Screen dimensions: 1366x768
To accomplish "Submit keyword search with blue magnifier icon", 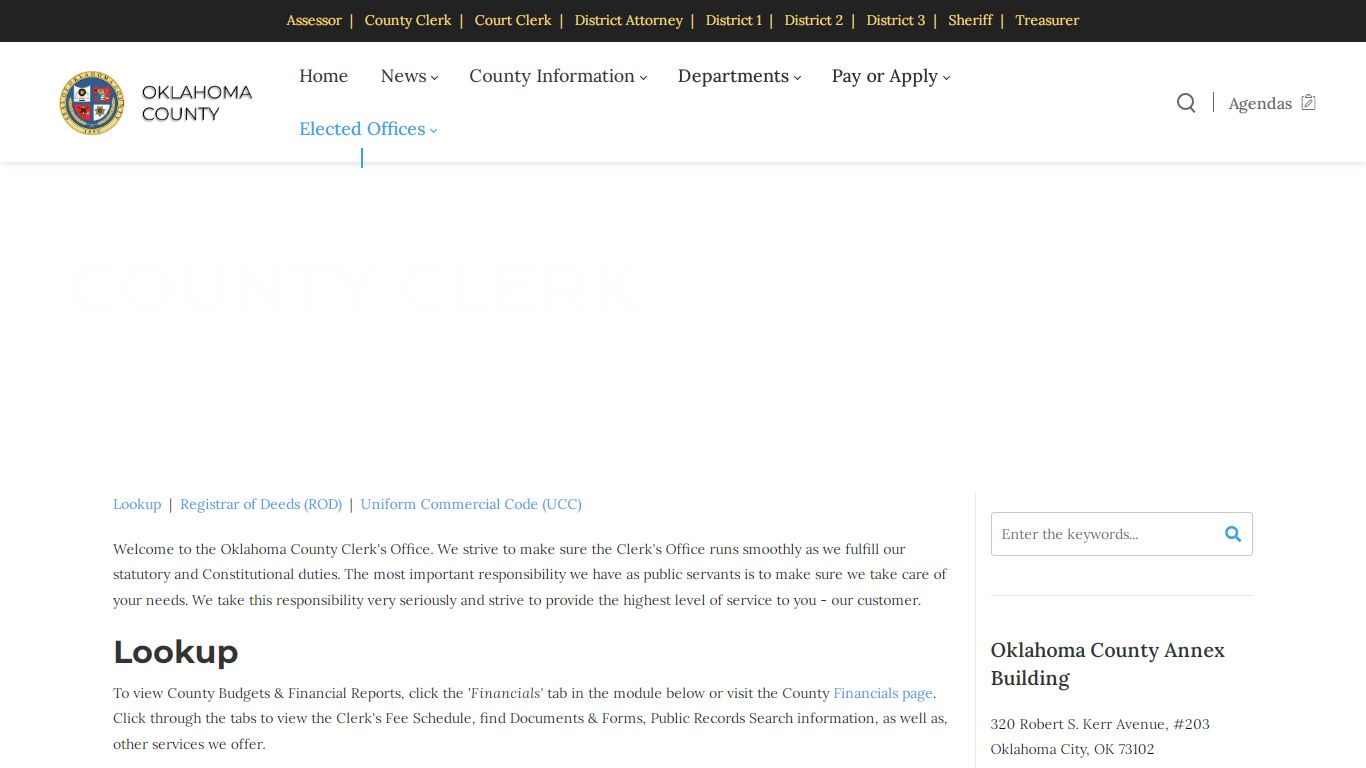I will click(1233, 534).
